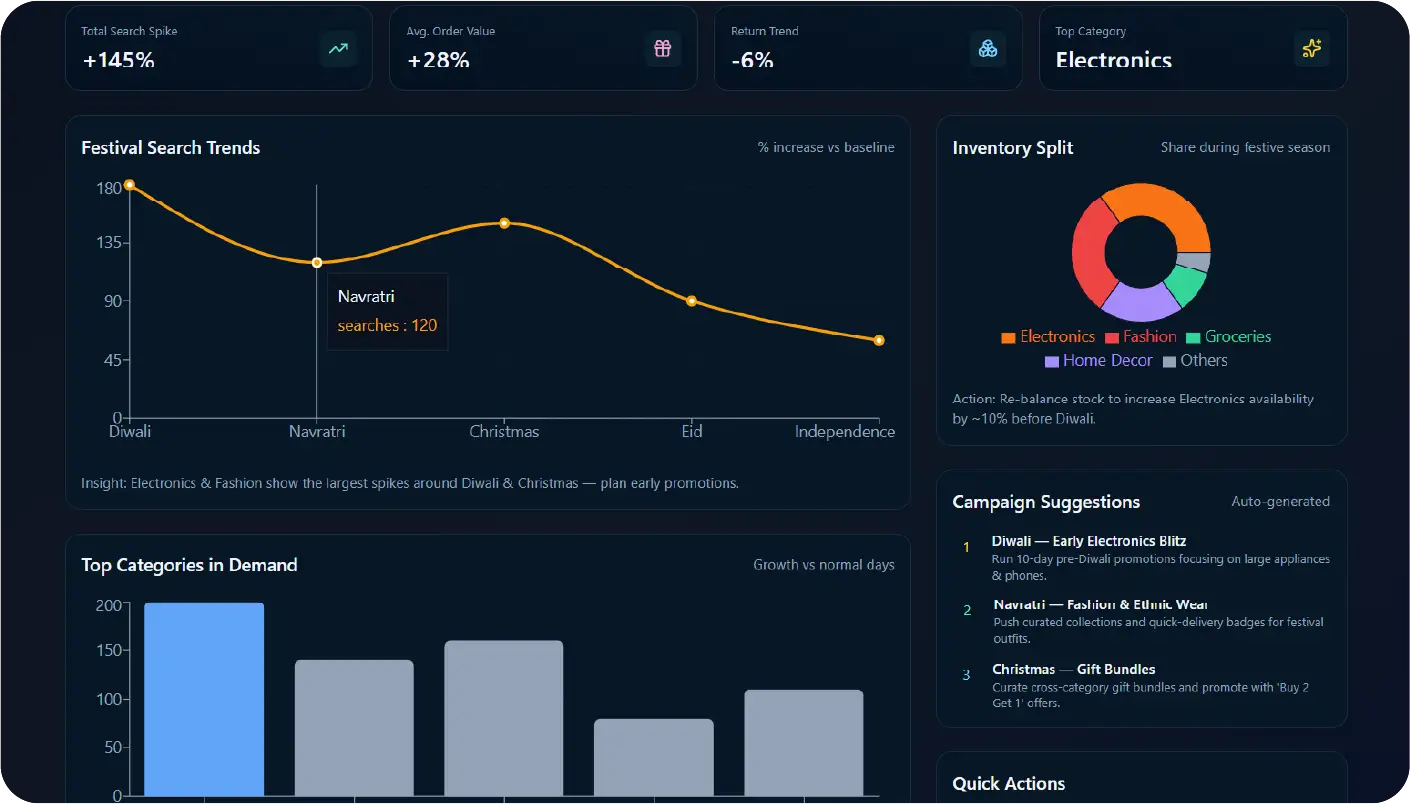Click the gift icon in Avg. Order Value card
This screenshot has width=1411, height=804.
[x=663, y=48]
